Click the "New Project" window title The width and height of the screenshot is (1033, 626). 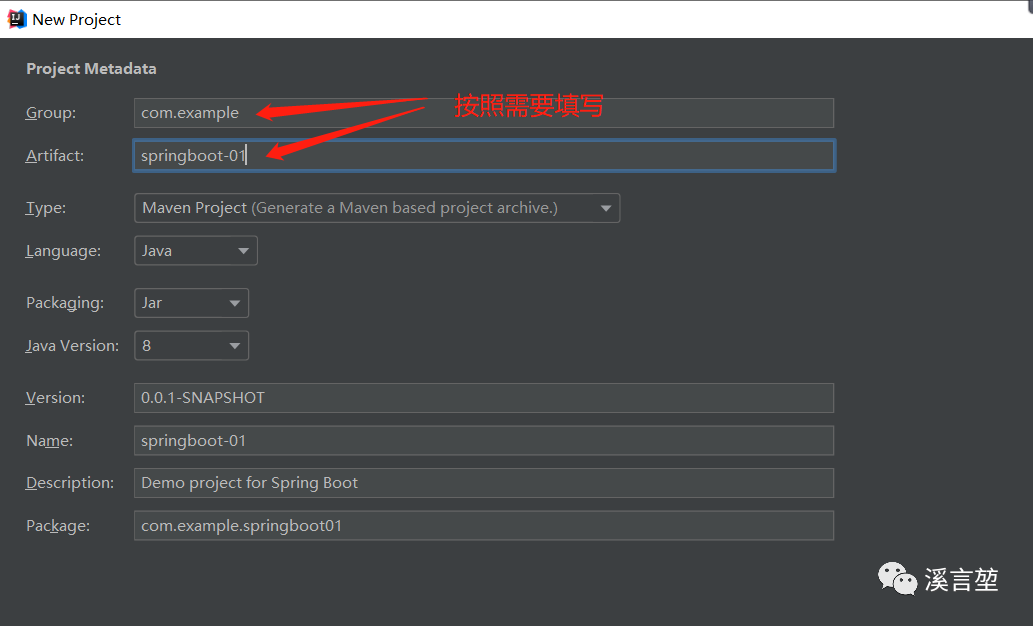click(76, 20)
